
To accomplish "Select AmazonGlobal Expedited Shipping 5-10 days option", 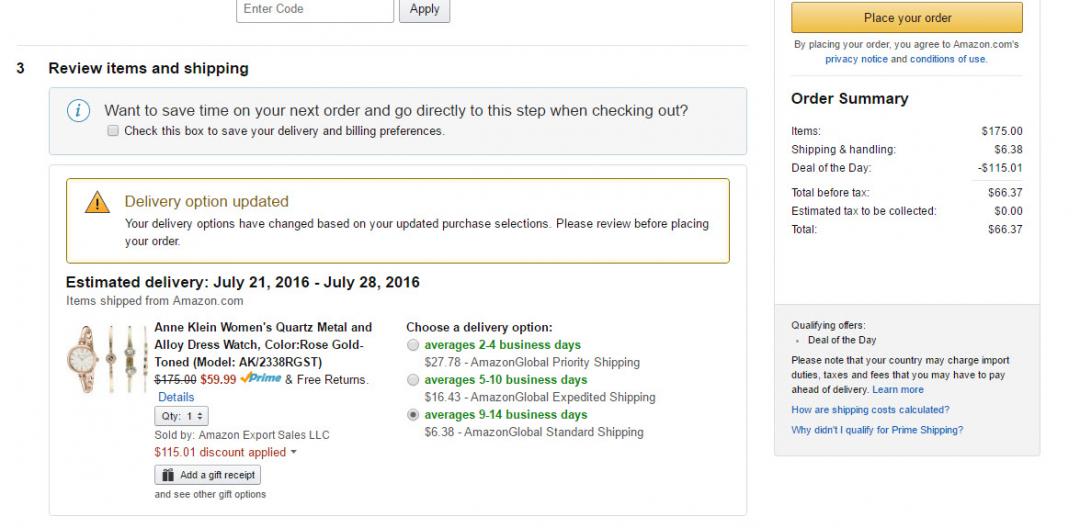I will tap(414, 380).
